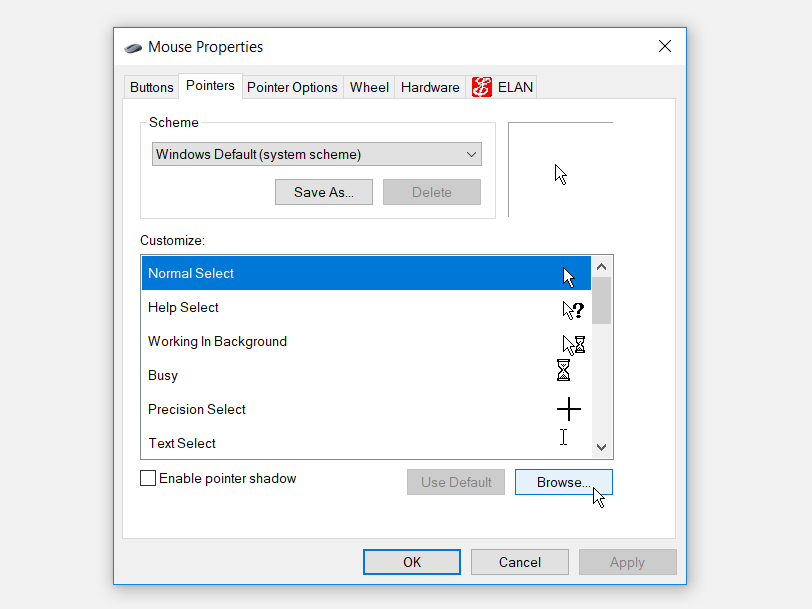
Task: Open the Pointer Options tab
Action: pos(292,87)
